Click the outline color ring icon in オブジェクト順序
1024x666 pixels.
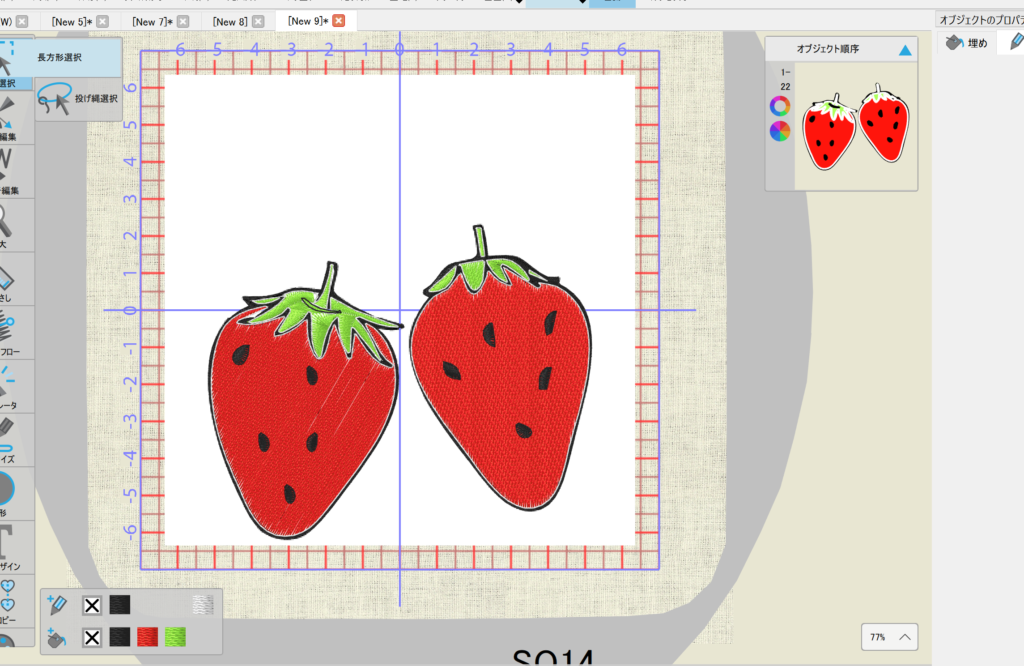780,106
